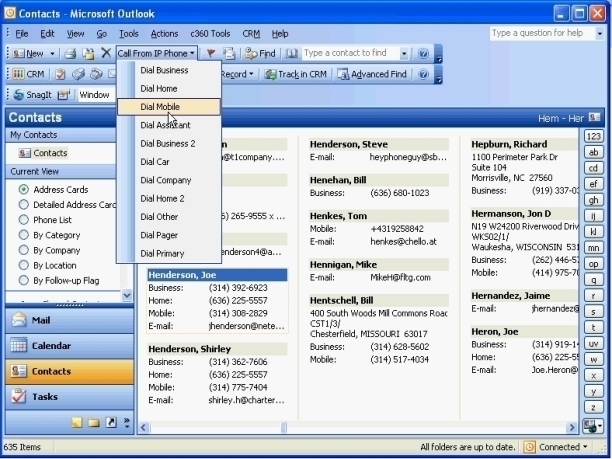
Task: Expand navigation pane Configure buttons chevron
Action: point(127,422)
